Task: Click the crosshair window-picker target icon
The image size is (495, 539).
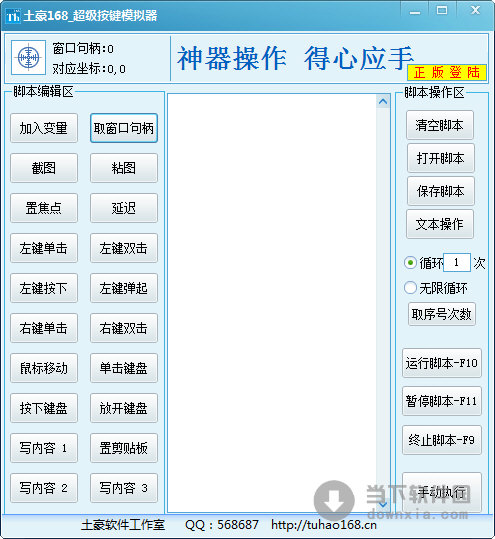Action: click(x=29, y=57)
